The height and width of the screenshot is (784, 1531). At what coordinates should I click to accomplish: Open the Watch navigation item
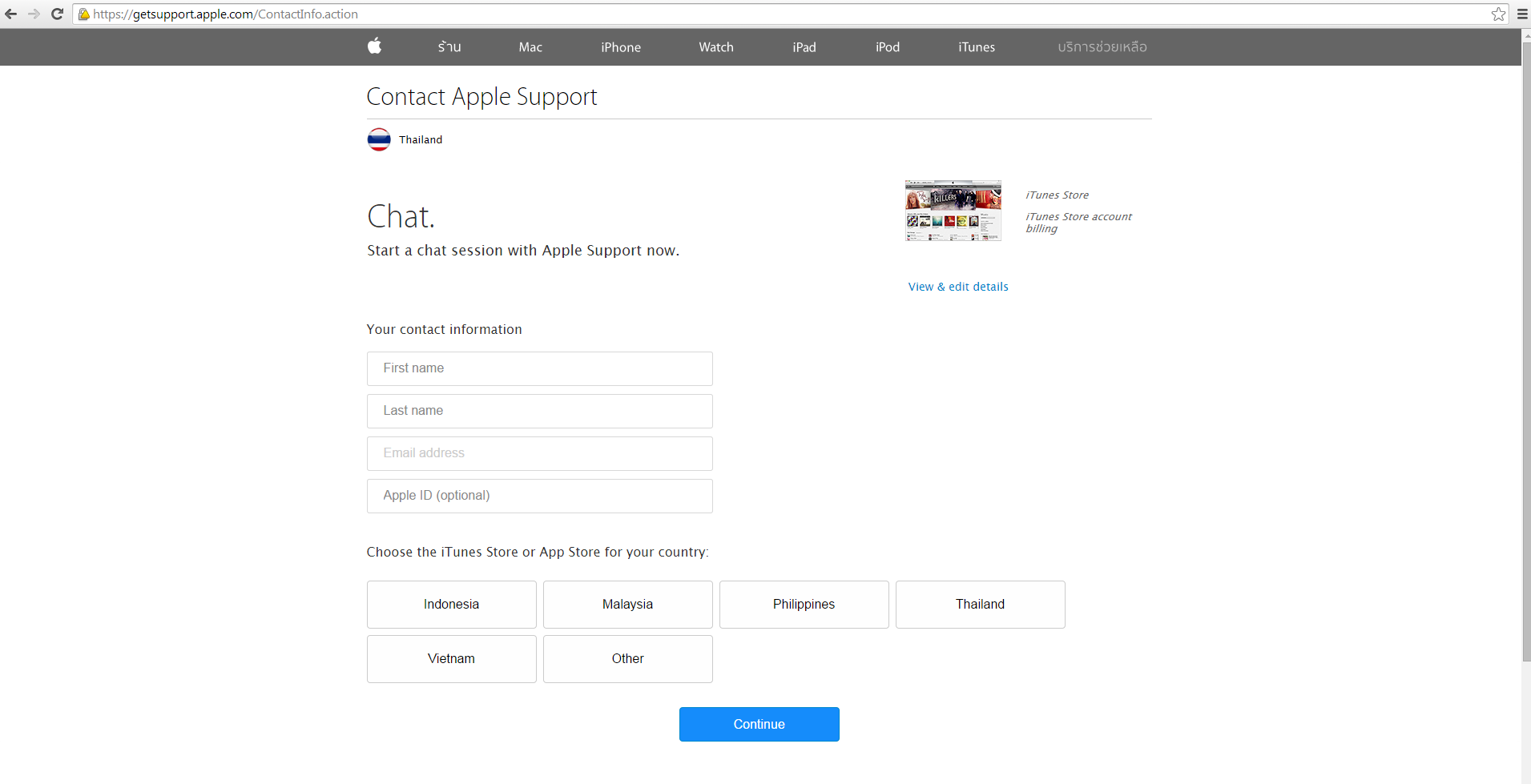click(716, 47)
